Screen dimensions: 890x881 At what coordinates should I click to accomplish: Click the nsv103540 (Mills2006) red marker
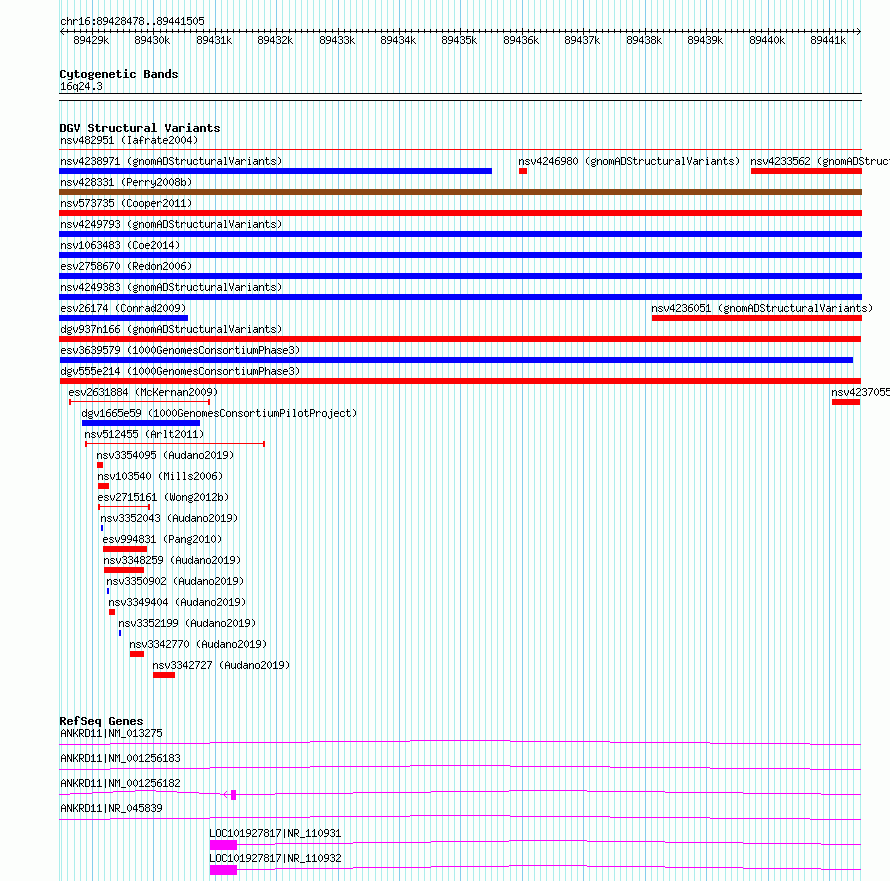click(103, 486)
